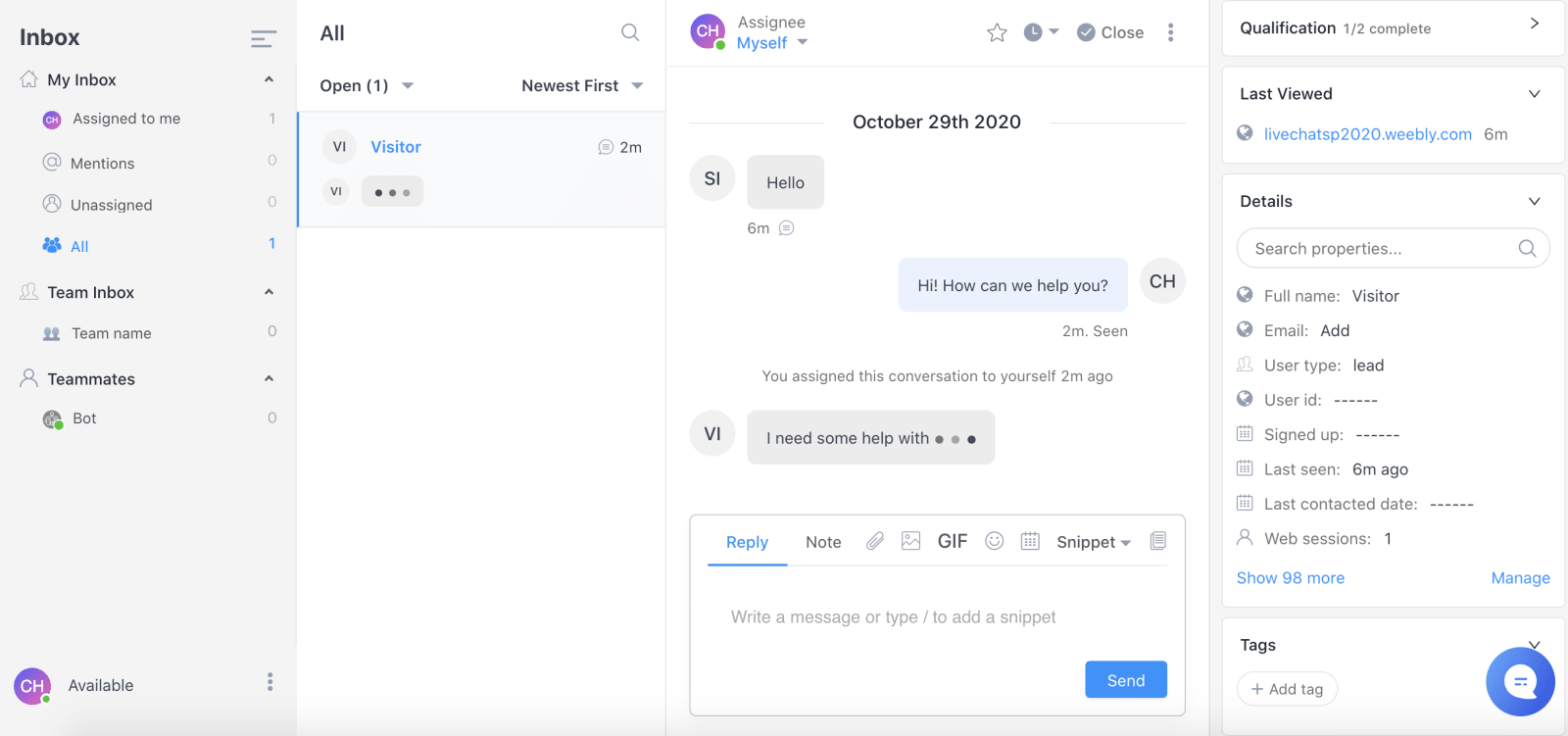This screenshot has width=1568, height=736.
Task: Open the GIF picker
Action: point(953,541)
